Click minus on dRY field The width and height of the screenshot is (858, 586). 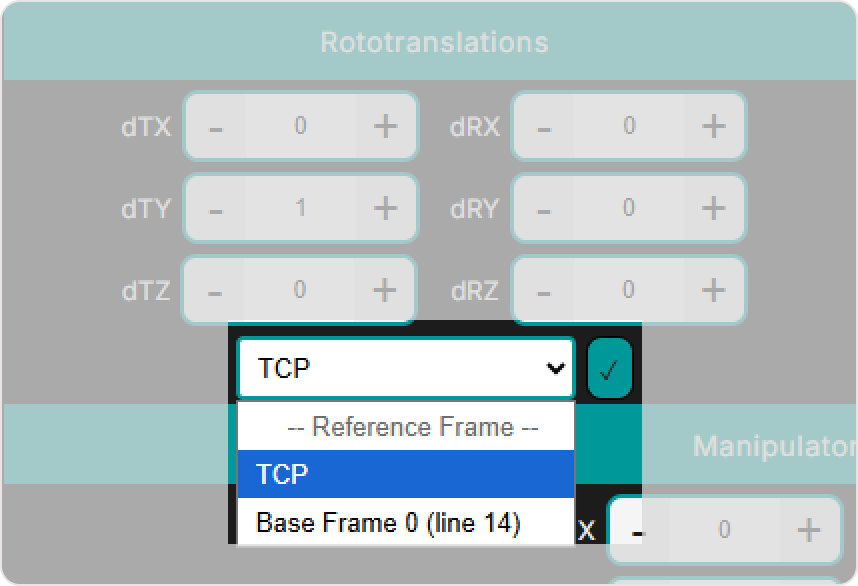pos(544,209)
